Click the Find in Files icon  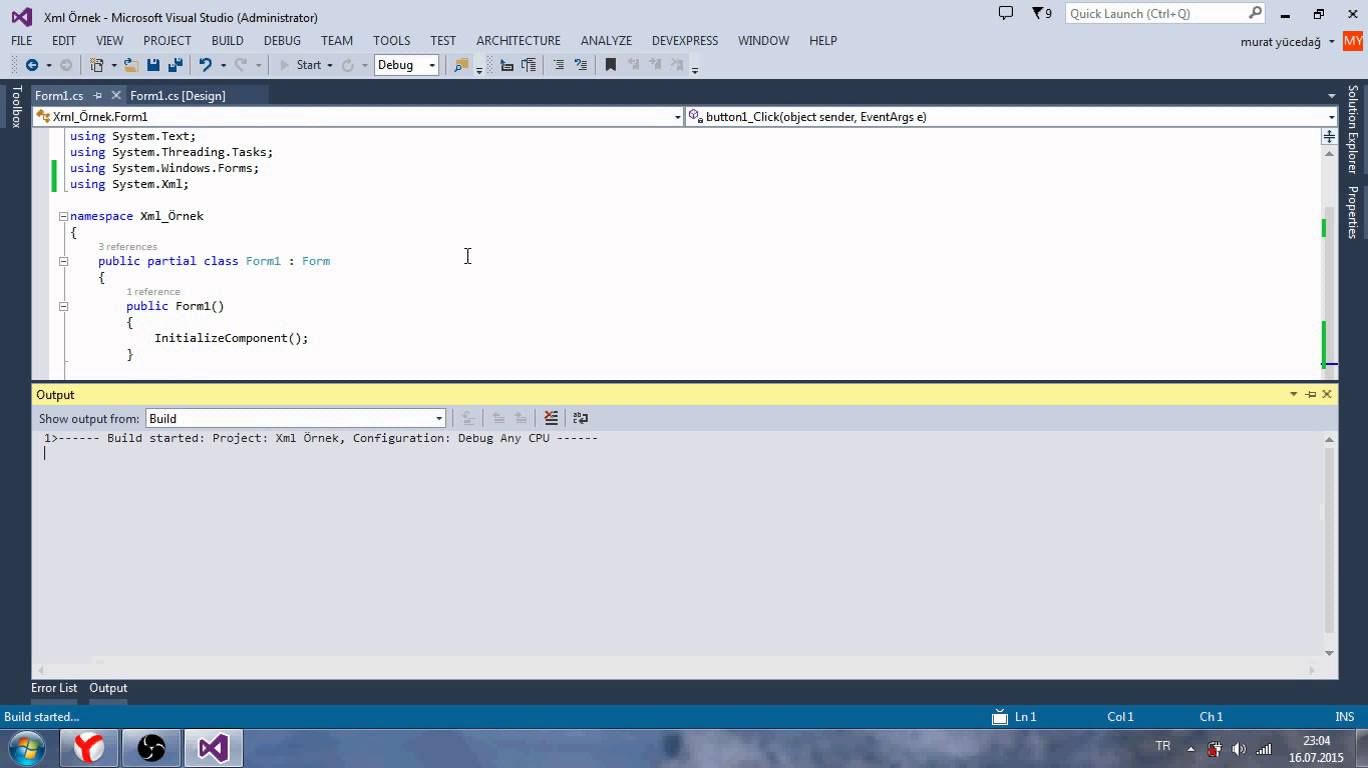click(461, 65)
